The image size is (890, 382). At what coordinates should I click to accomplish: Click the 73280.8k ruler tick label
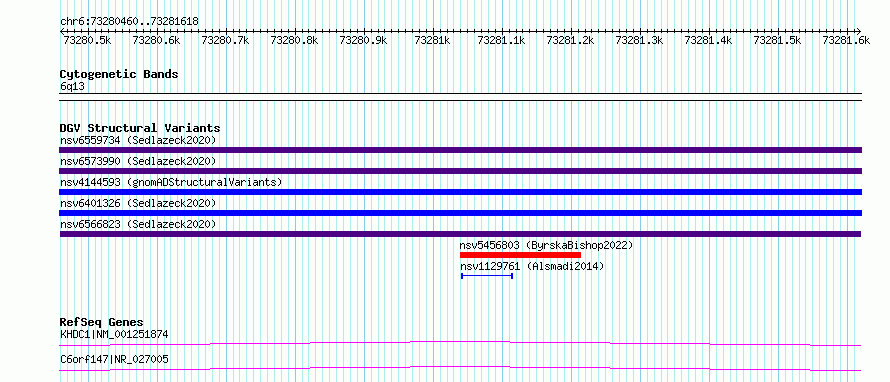294,40
